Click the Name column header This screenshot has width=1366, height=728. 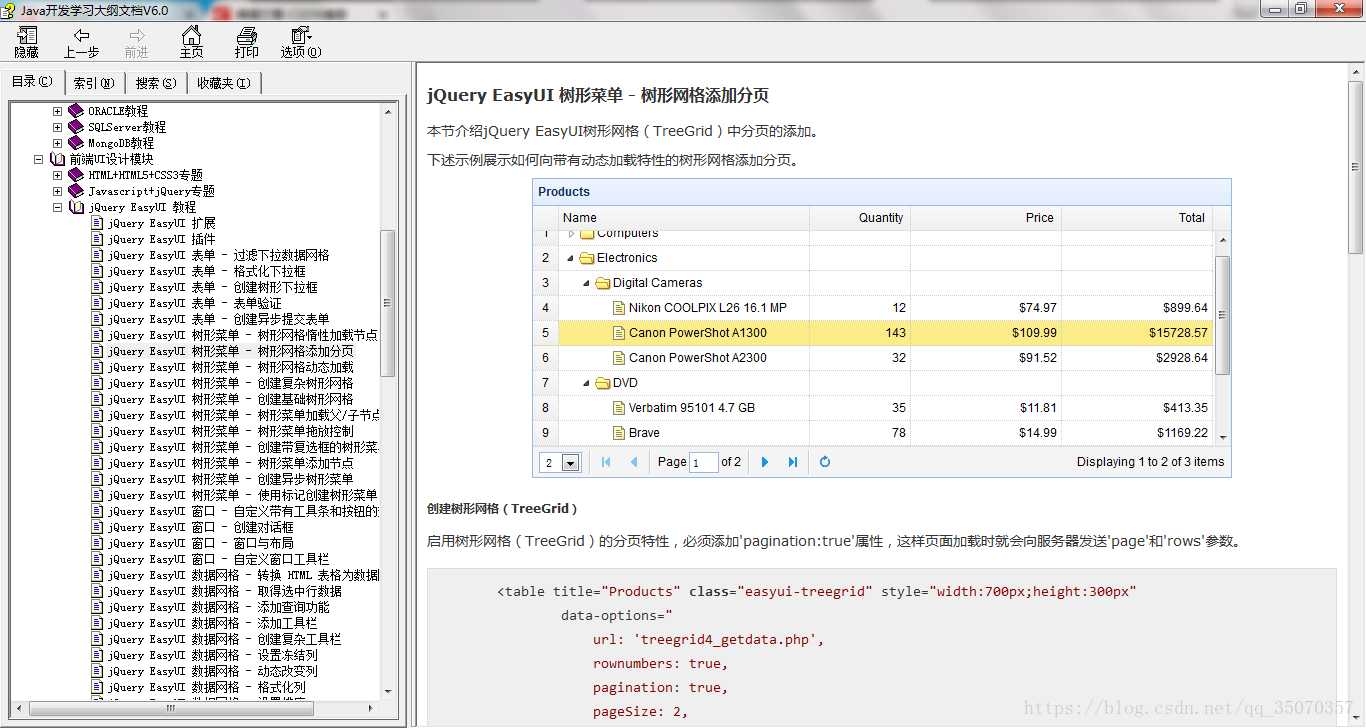684,218
